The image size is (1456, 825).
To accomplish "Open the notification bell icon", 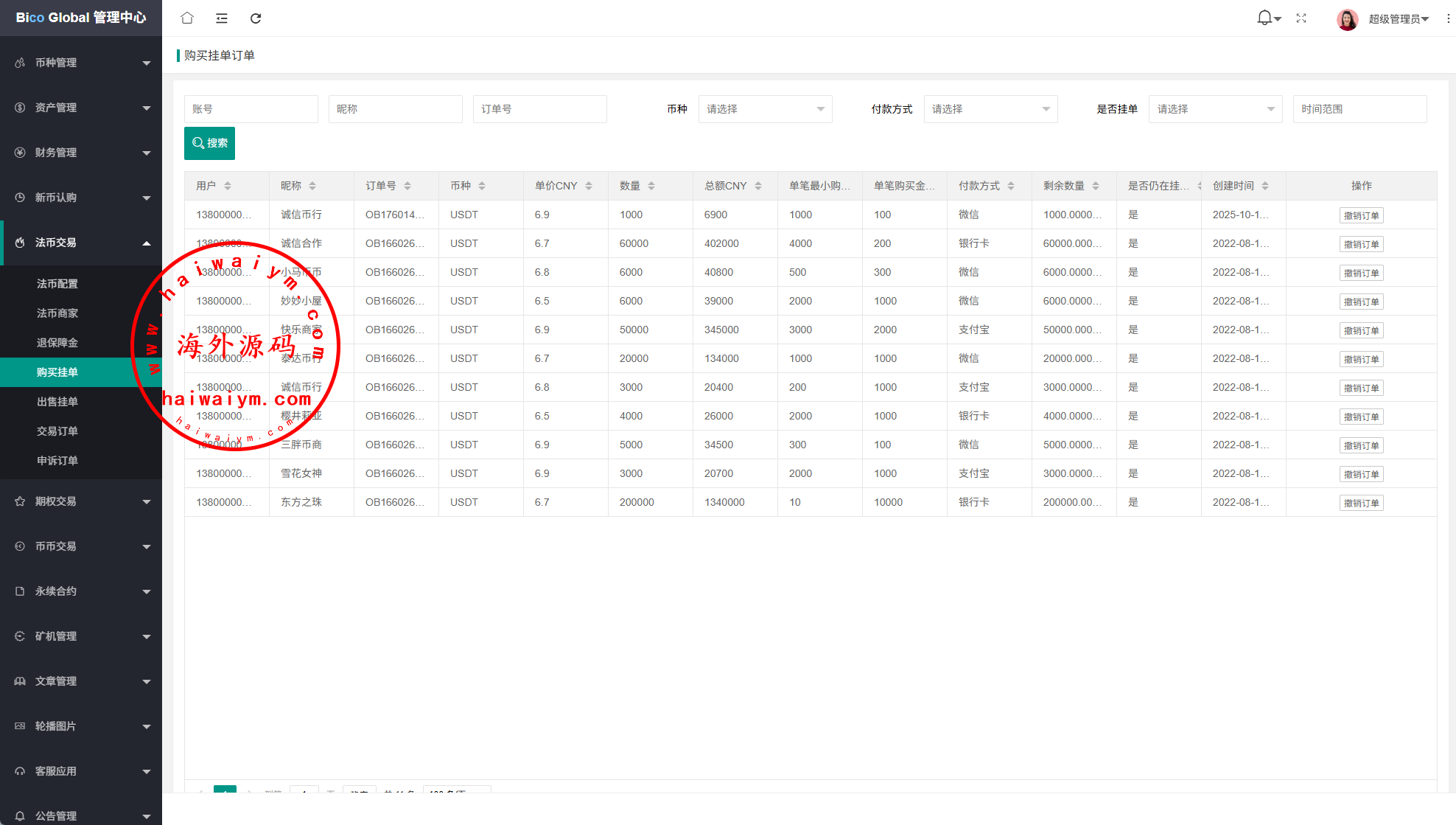I will 1265,18.
